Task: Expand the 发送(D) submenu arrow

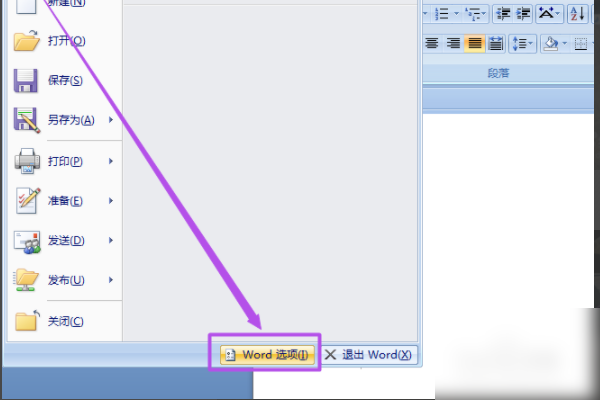Action: (111, 240)
